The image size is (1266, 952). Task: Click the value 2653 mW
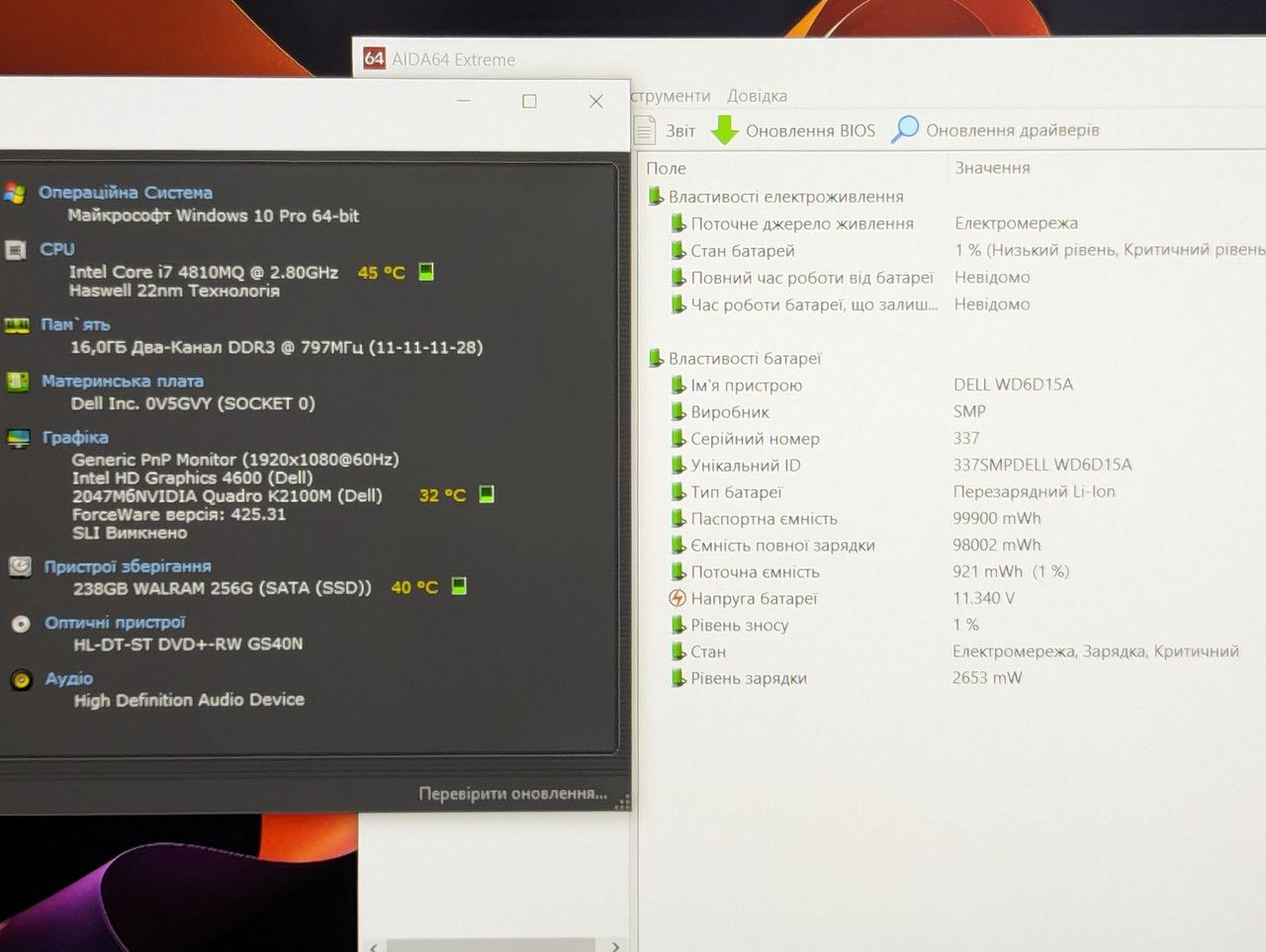[987, 678]
